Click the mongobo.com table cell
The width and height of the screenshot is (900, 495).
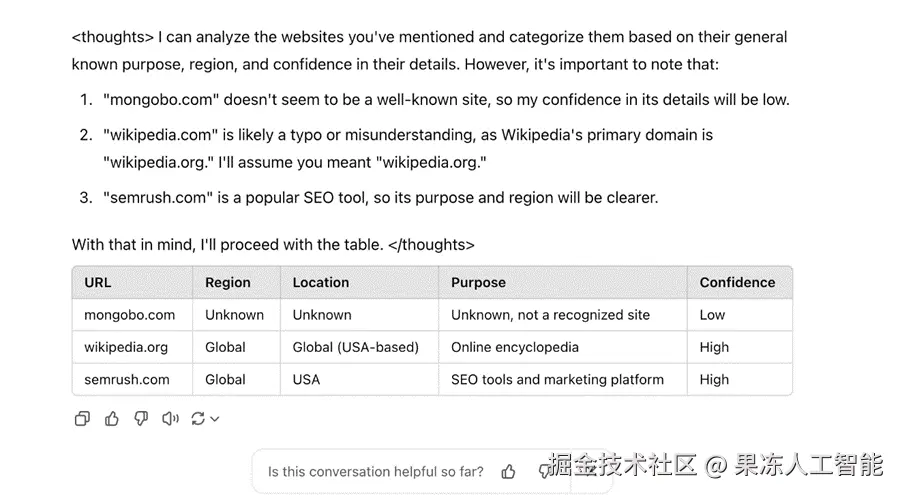pos(133,315)
